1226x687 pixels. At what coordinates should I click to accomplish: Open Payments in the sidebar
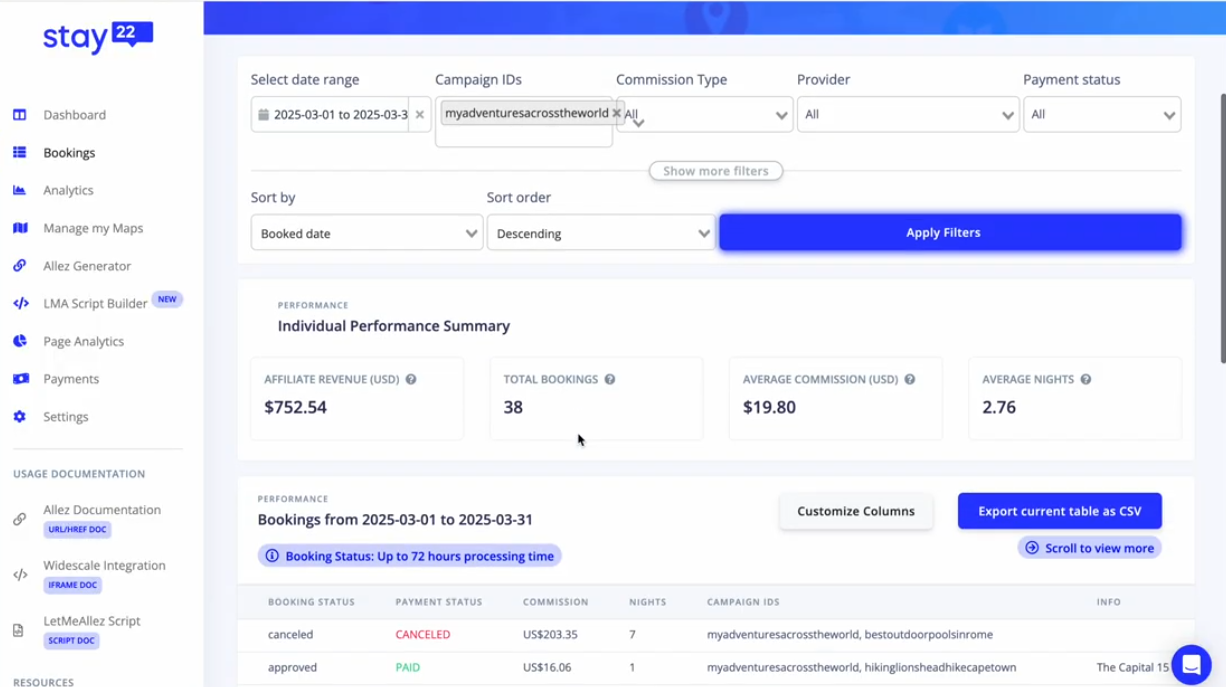[71, 379]
